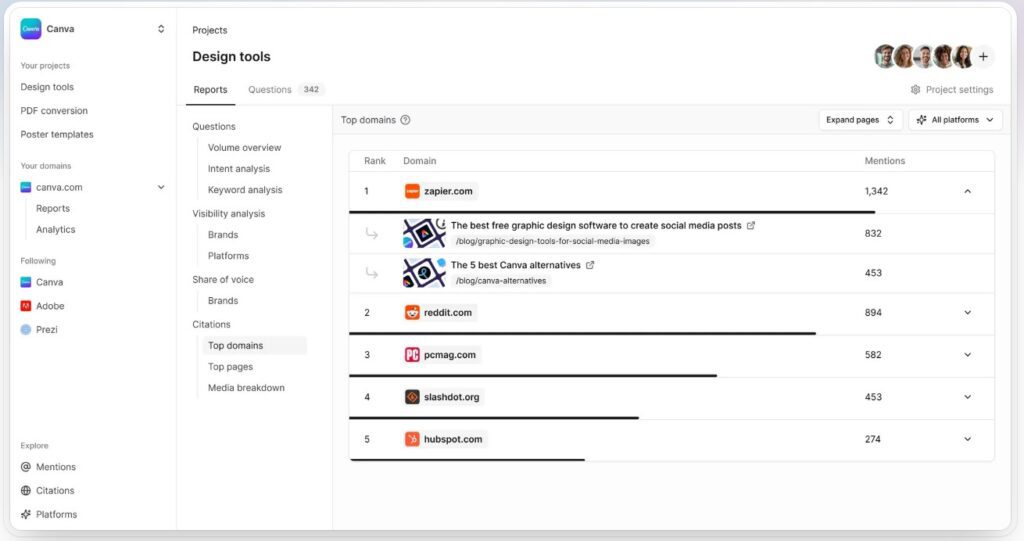
Task: Open Keyword analysis report
Action: (245, 189)
